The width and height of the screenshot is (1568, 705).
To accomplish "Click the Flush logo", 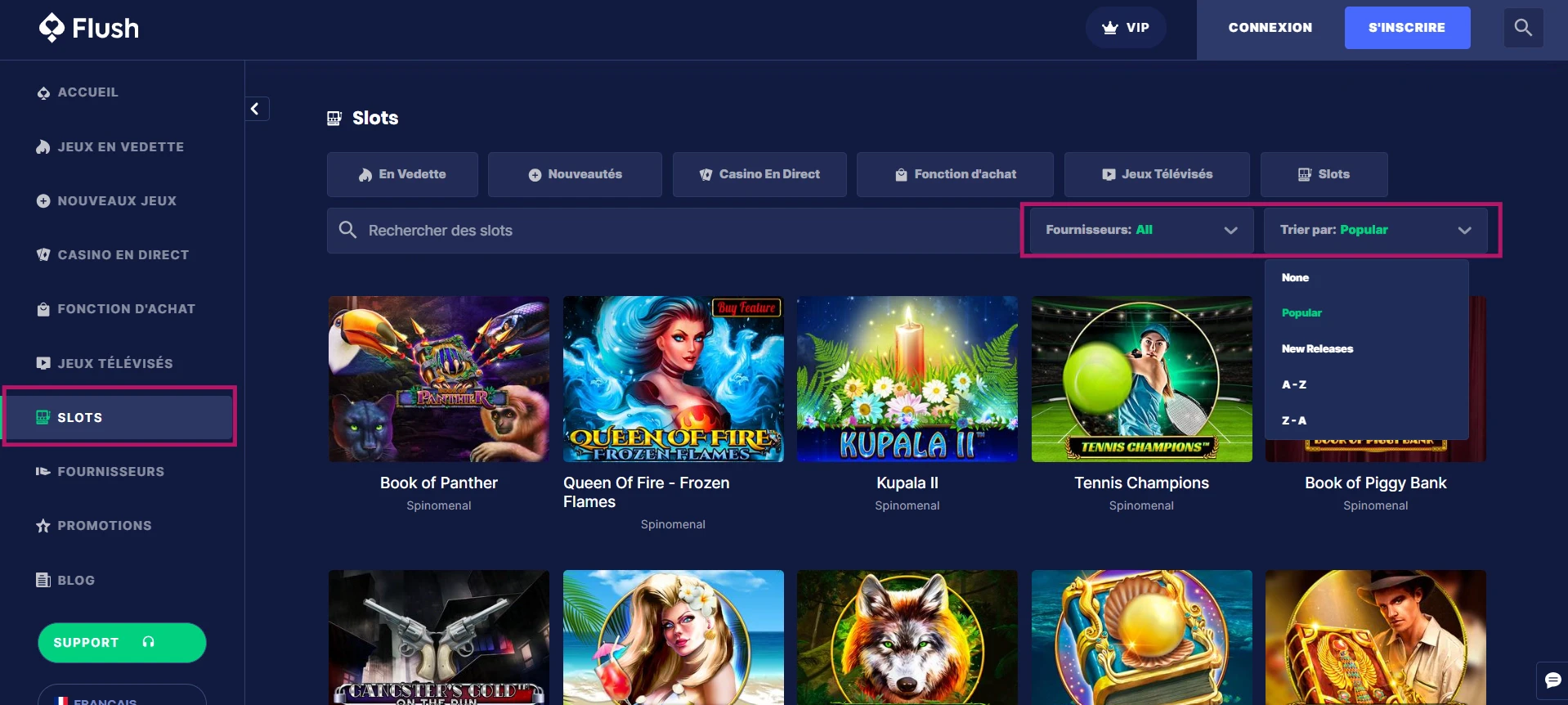I will pos(88,28).
